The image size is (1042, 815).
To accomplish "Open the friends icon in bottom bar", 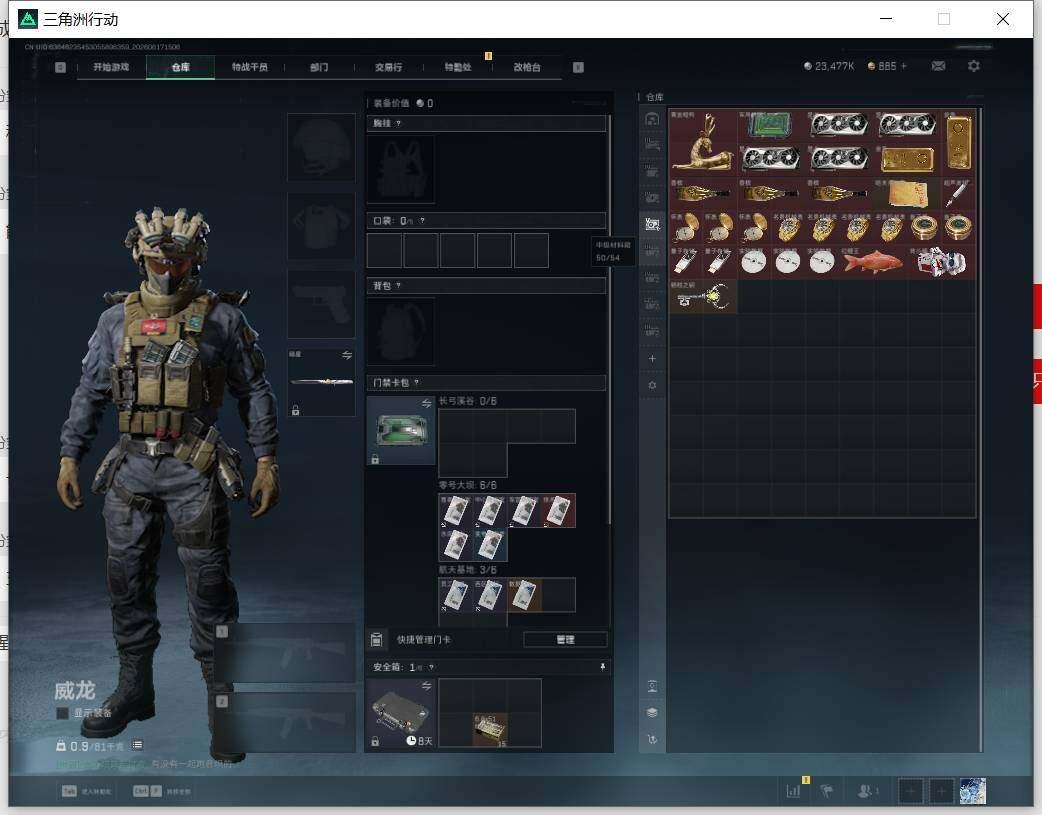I will 866,791.
